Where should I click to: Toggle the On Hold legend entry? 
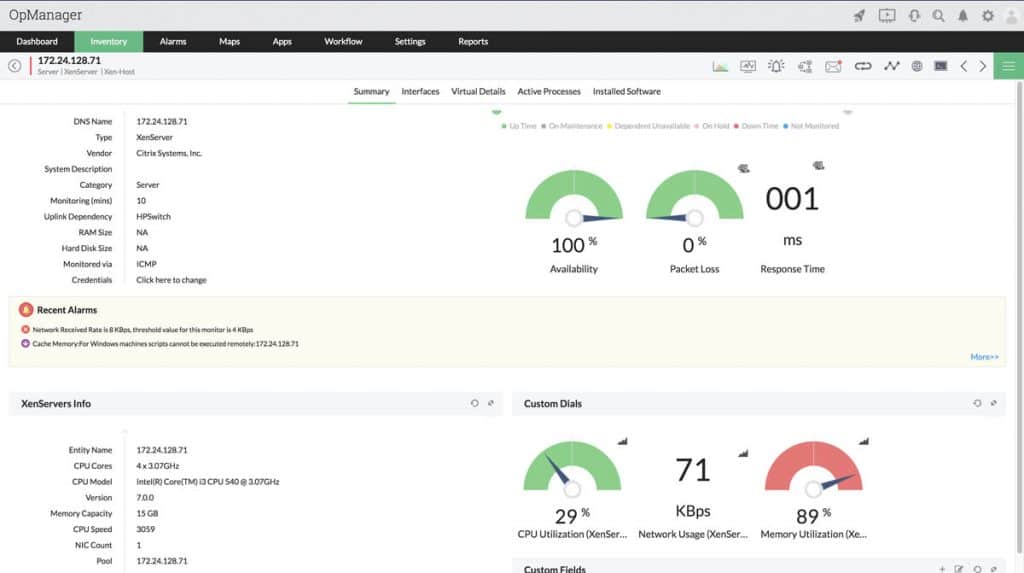point(712,126)
